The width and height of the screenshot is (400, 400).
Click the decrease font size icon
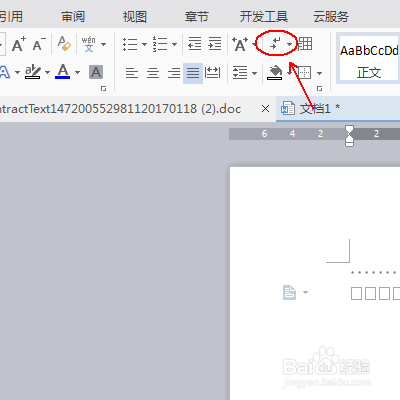pyautogui.click(x=39, y=44)
